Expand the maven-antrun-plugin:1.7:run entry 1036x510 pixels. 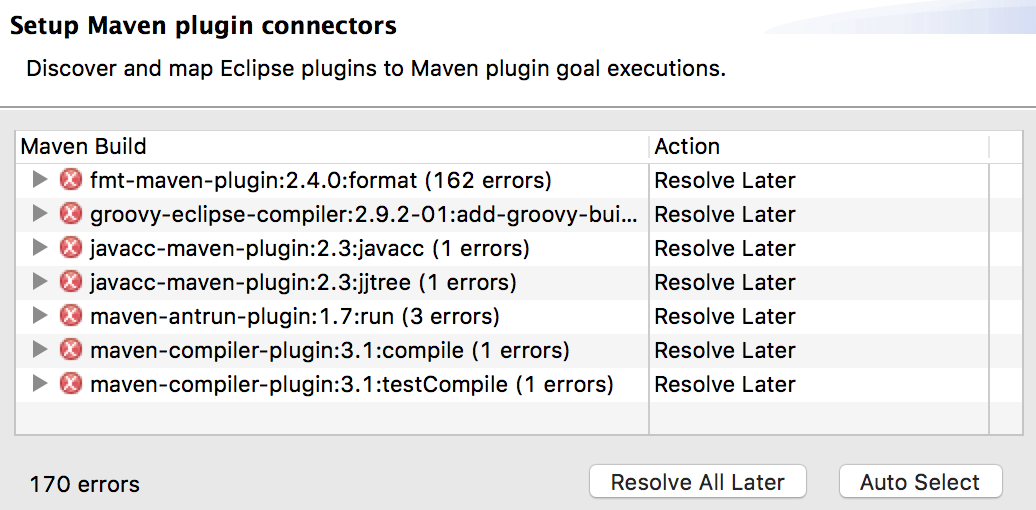point(40,316)
